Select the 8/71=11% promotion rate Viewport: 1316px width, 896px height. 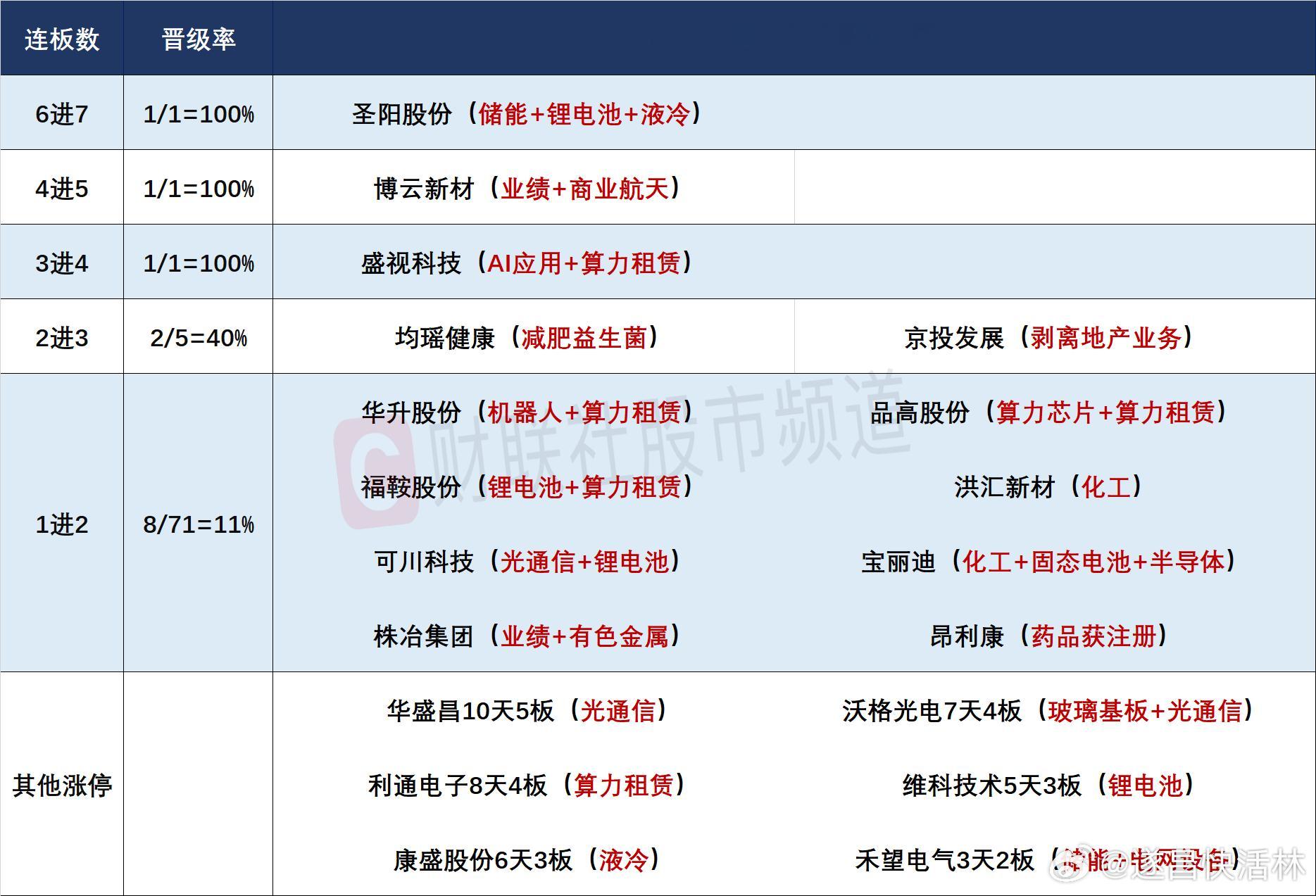pos(199,524)
